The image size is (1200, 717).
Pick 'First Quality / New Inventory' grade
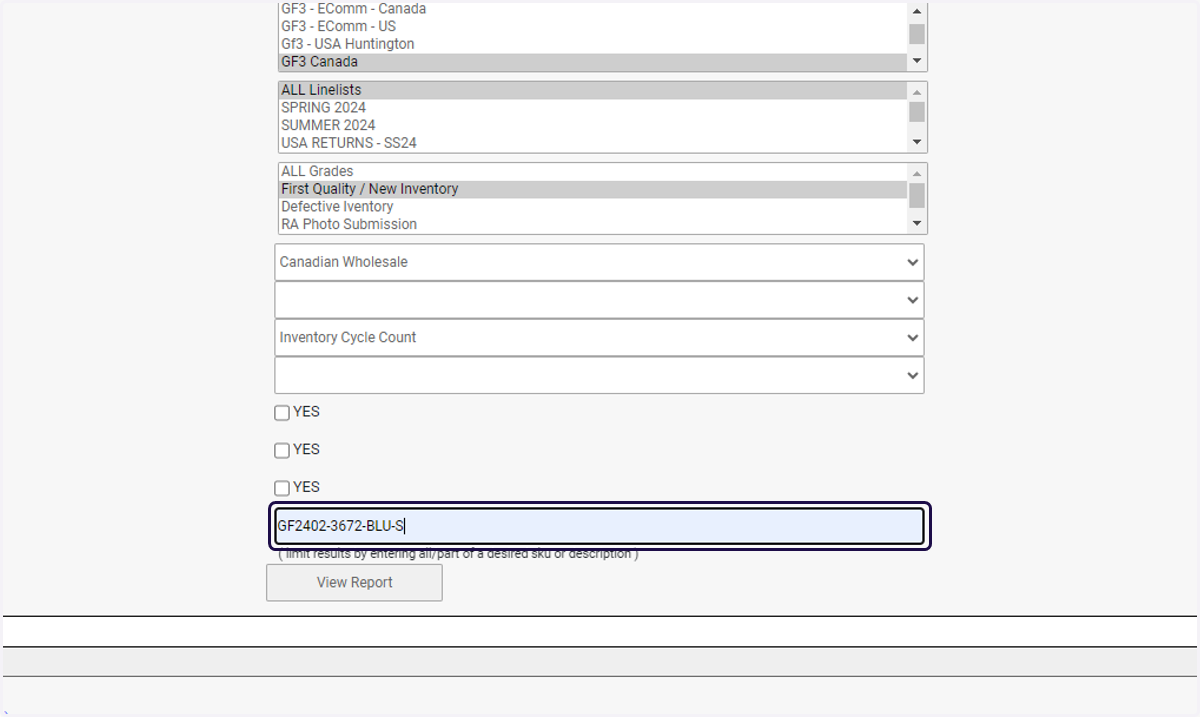click(592, 189)
